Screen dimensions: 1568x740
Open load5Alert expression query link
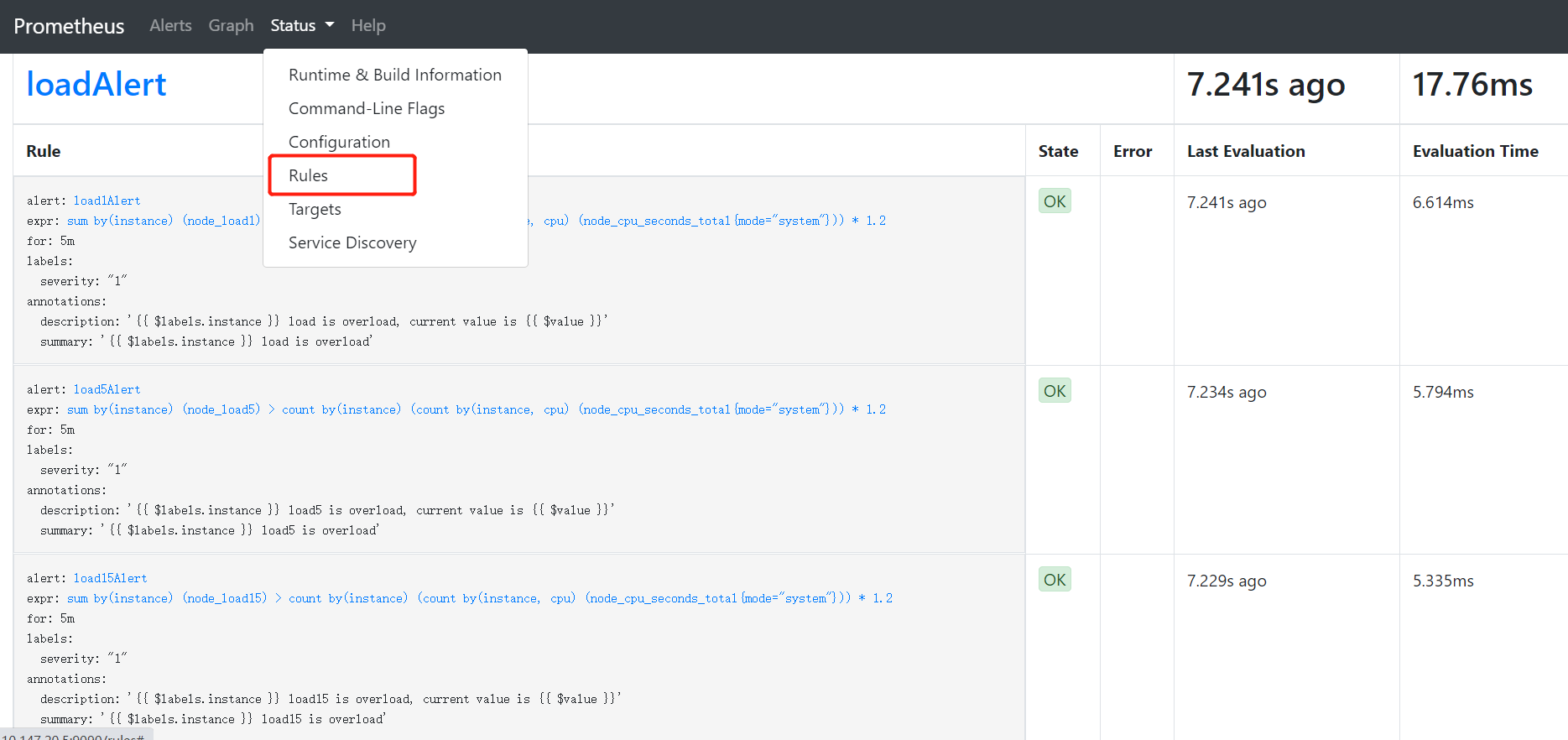point(477,409)
